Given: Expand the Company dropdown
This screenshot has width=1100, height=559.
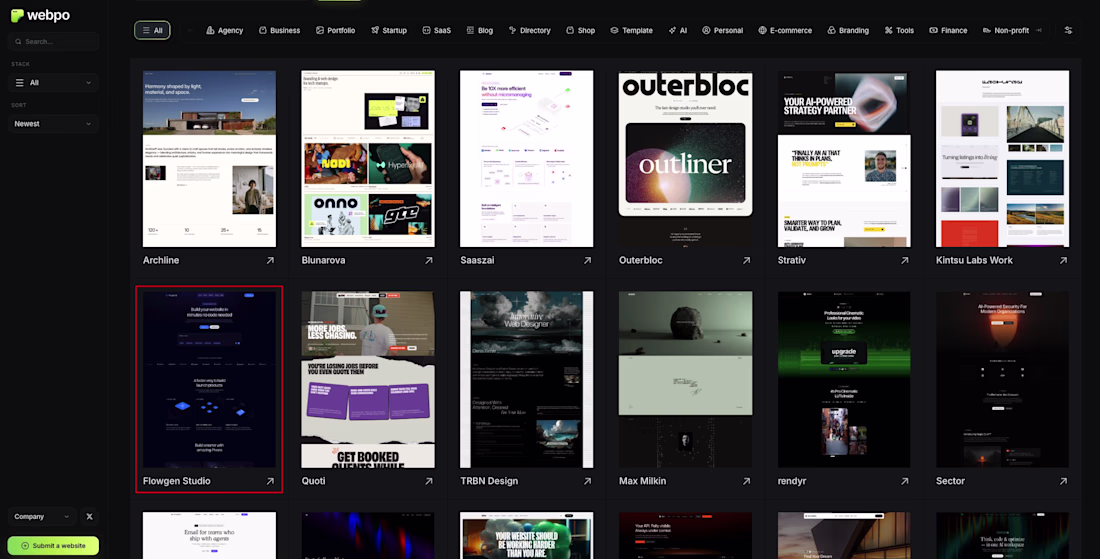Looking at the screenshot, I should [x=42, y=516].
